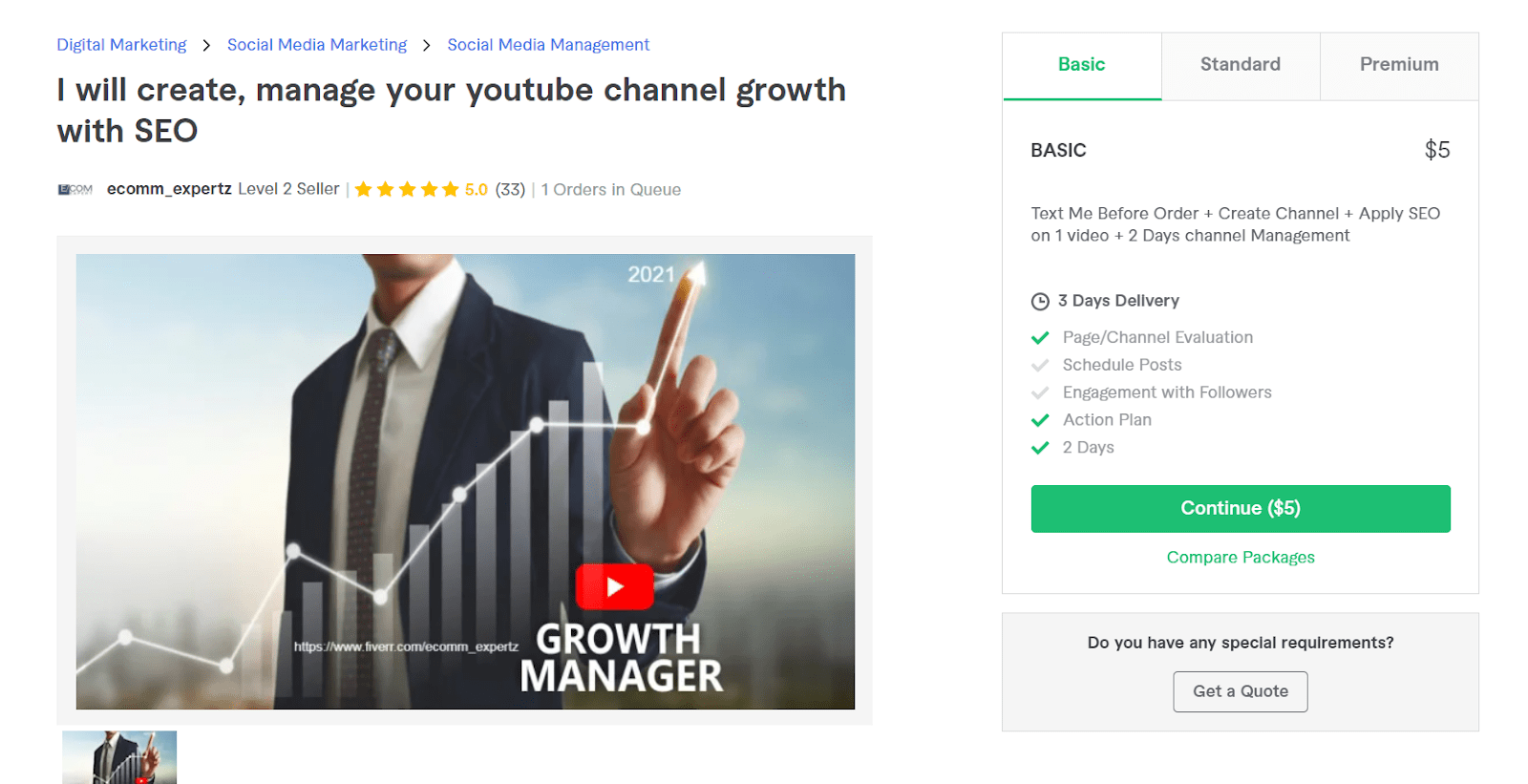Open the Social Media Management breadcrumb link
The width and height of the screenshot is (1528, 784).
548,45
